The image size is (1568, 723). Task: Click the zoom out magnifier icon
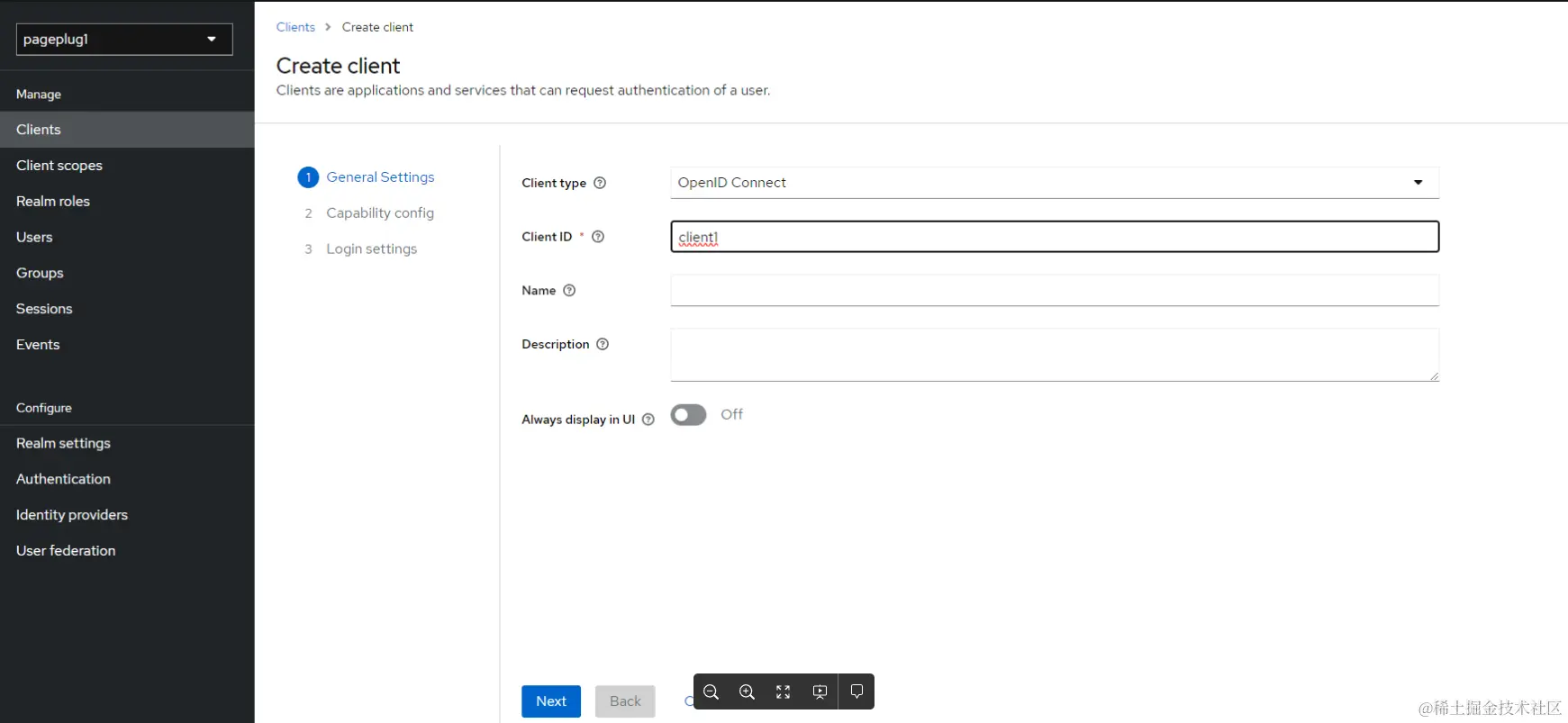click(711, 691)
